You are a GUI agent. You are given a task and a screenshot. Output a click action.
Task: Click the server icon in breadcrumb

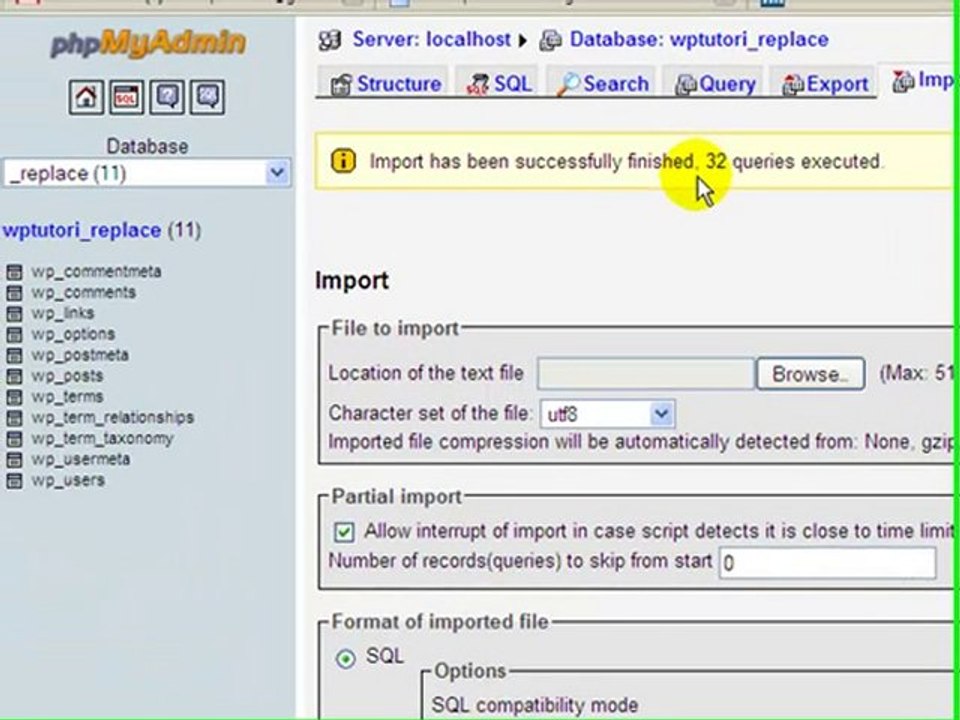point(329,40)
